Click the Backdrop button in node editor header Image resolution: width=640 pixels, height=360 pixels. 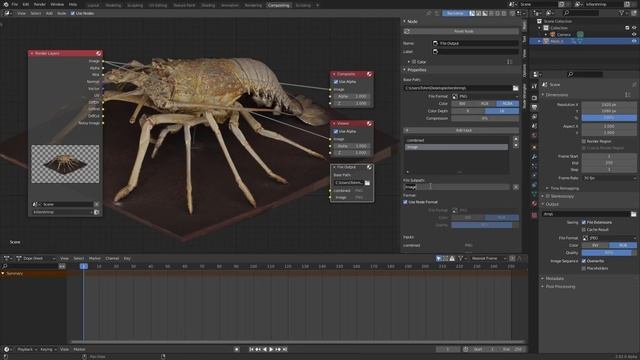pyautogui.click(x=455, y=13)
